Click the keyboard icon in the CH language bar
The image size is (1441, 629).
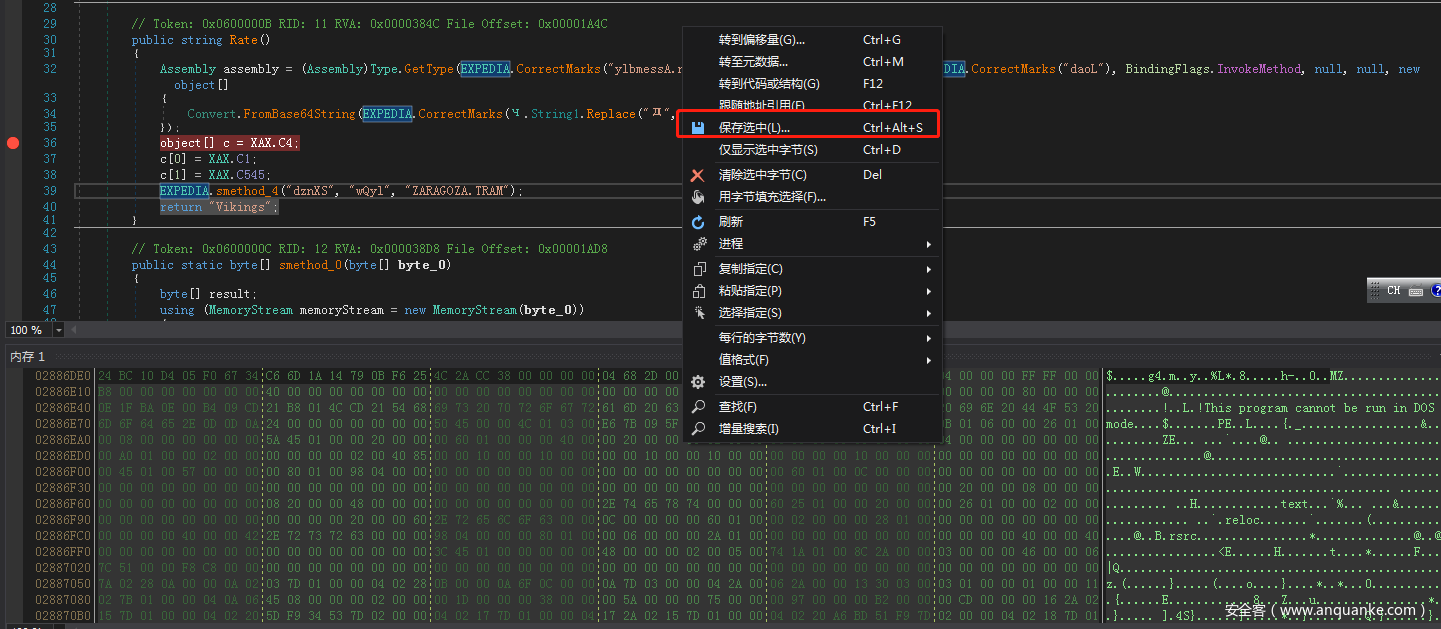tap(1415, 291)
